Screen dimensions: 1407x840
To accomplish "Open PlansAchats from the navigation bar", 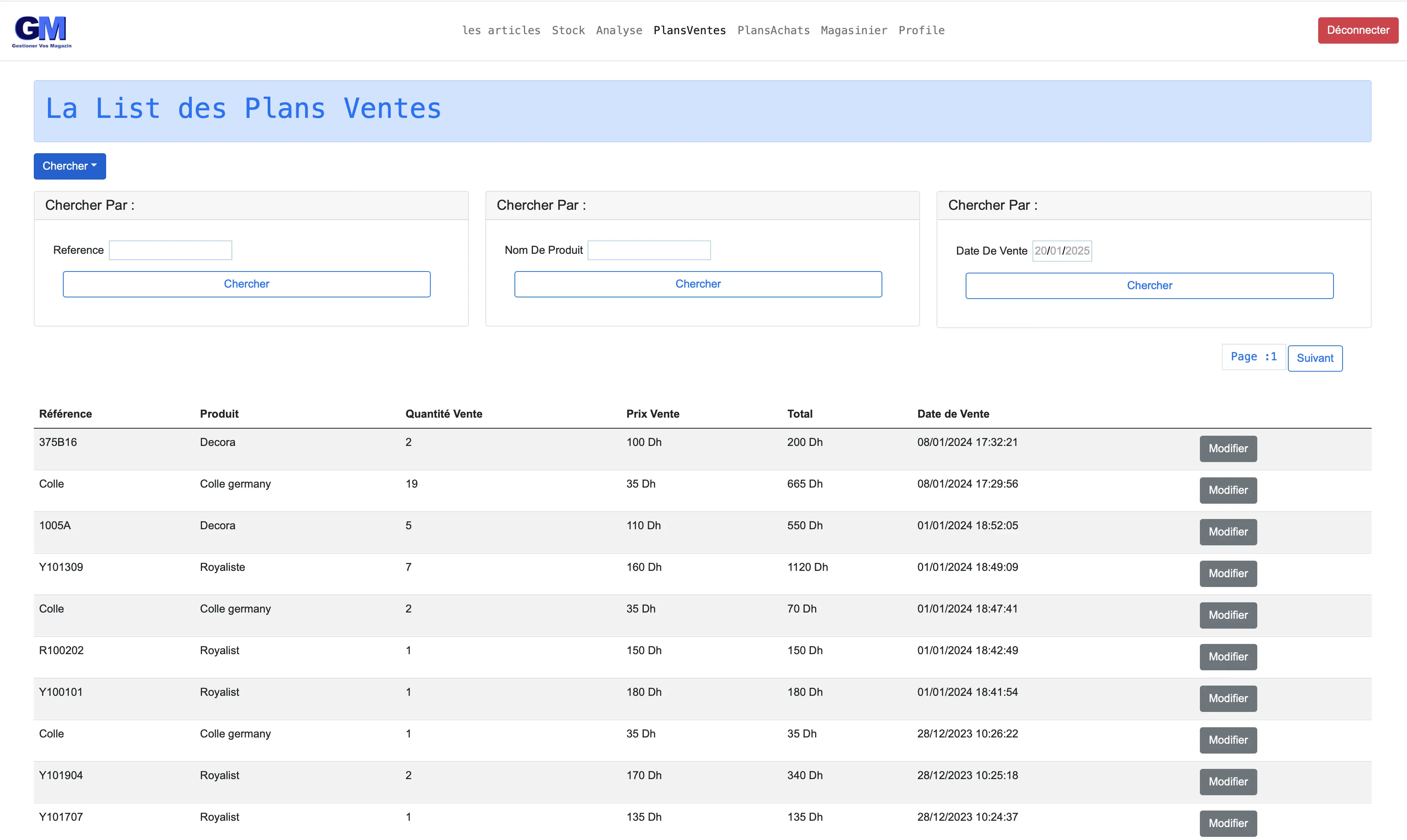I will pyautogui.click(x=773, y=31).
